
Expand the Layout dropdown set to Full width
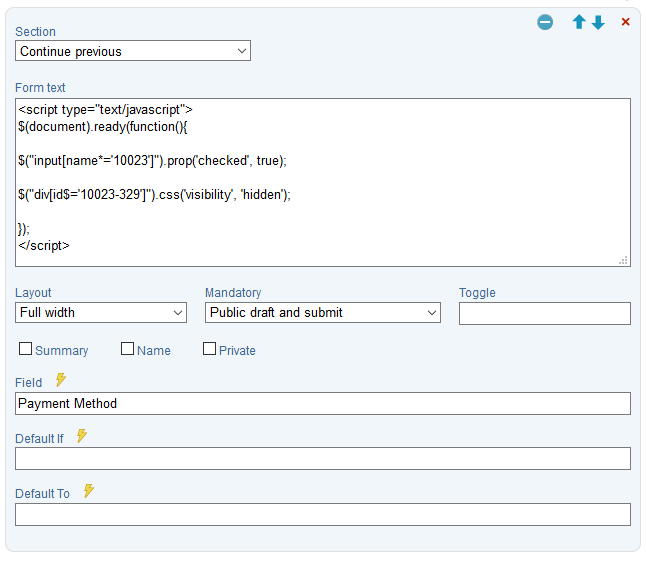(101, 313)
